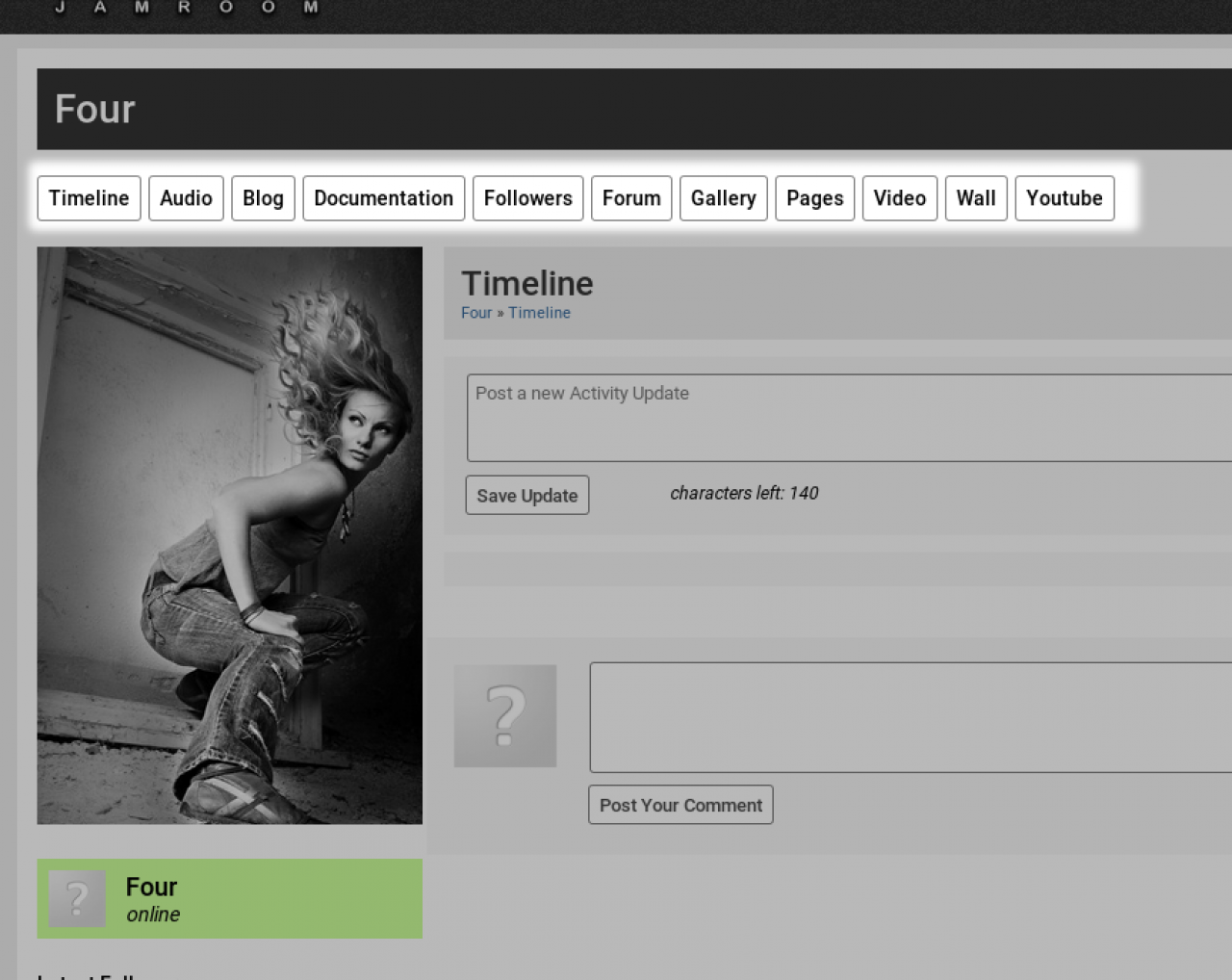Follow the 'Four' breadcrumb link
The width and height of the screenshot is (1232, 980).
tap(475, 313)
